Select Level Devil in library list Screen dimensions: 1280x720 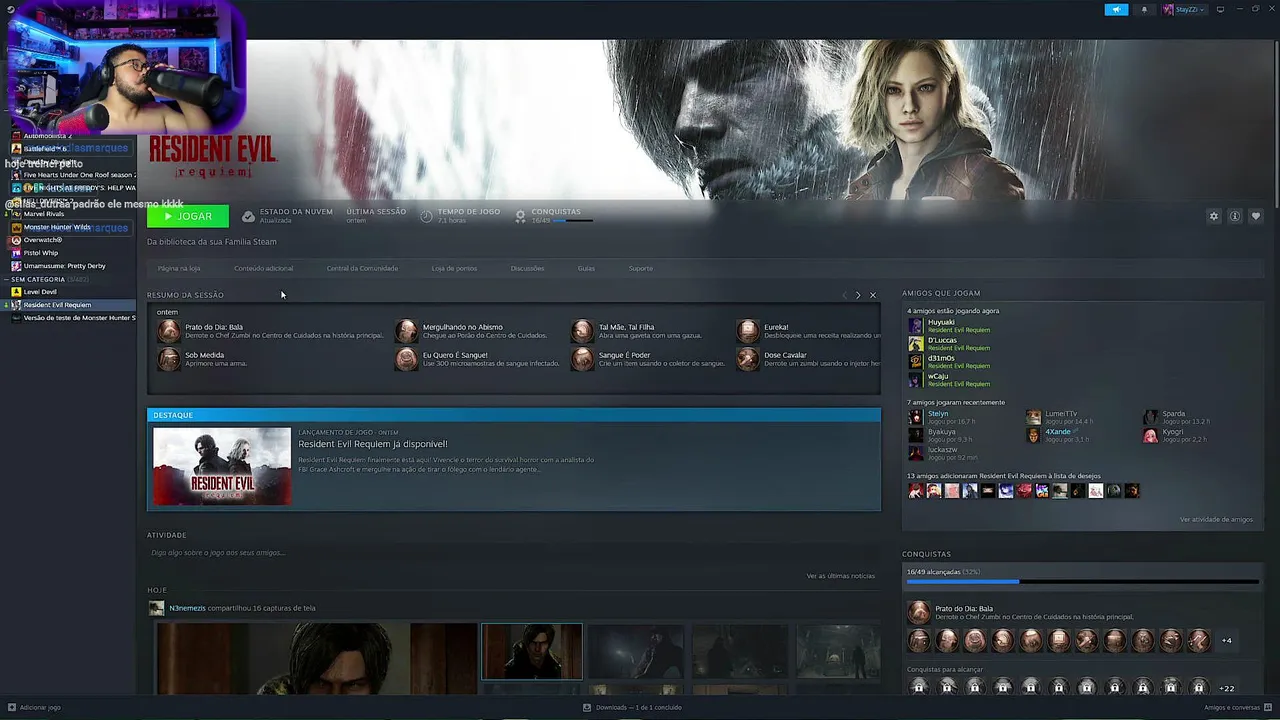[40, 292]
